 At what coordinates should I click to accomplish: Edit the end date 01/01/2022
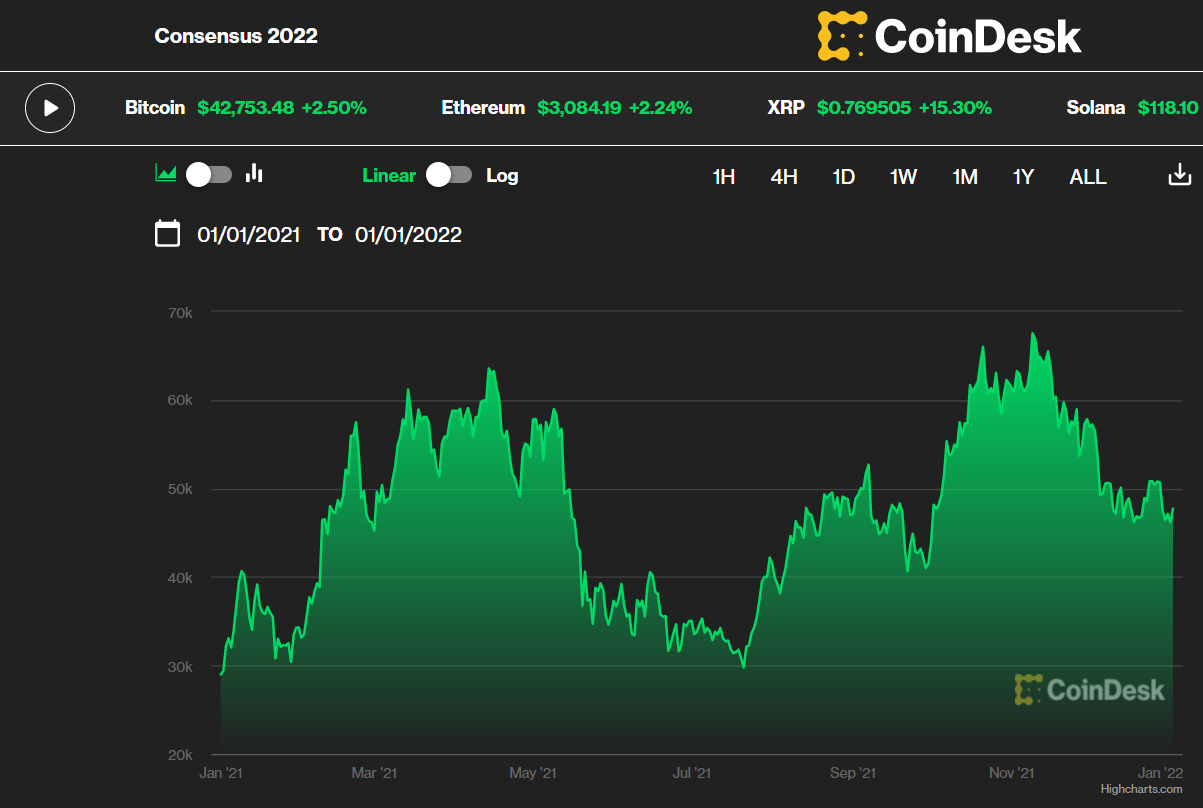point(409,235)
